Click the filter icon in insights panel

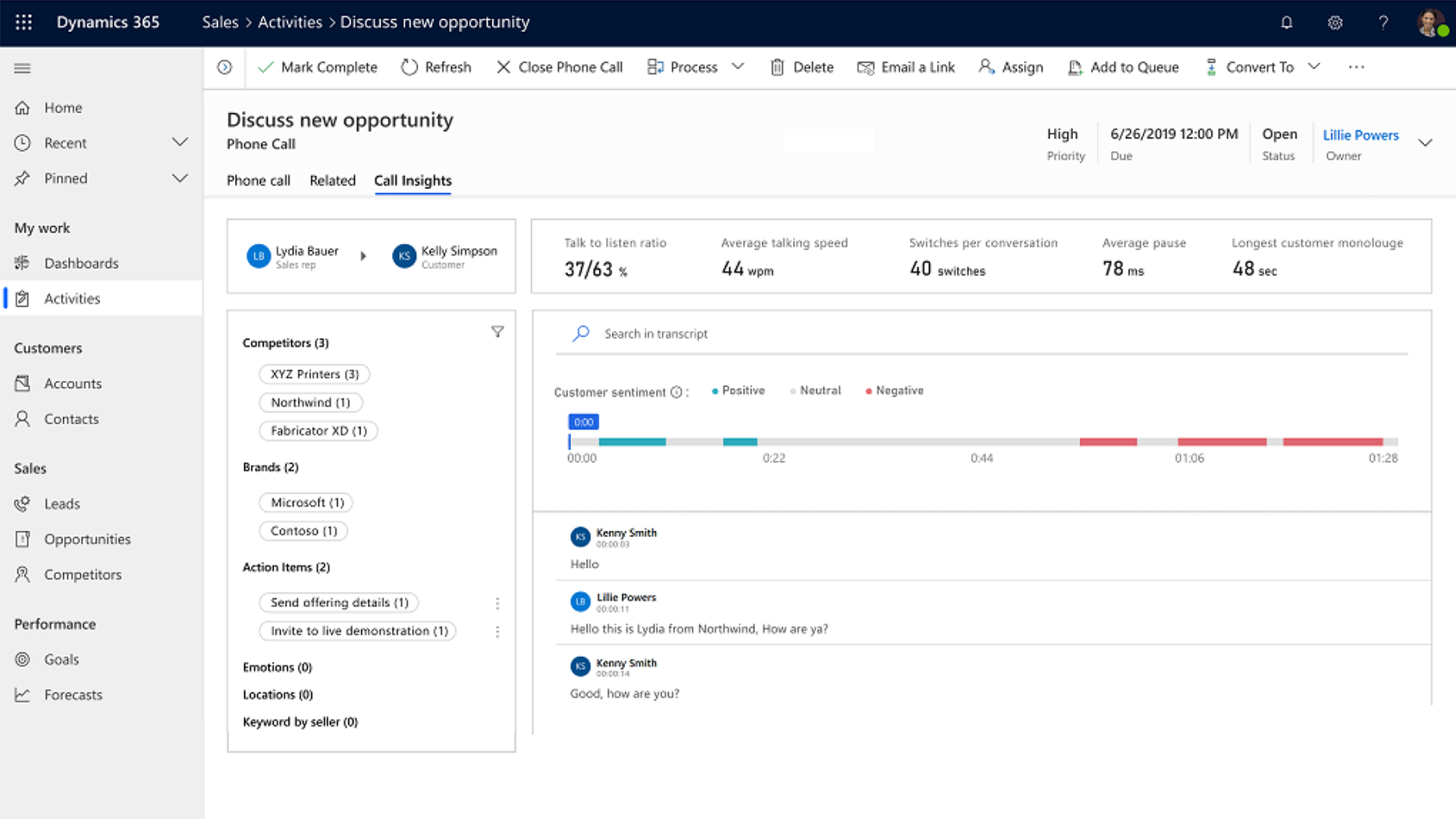(x=497, y=331)
